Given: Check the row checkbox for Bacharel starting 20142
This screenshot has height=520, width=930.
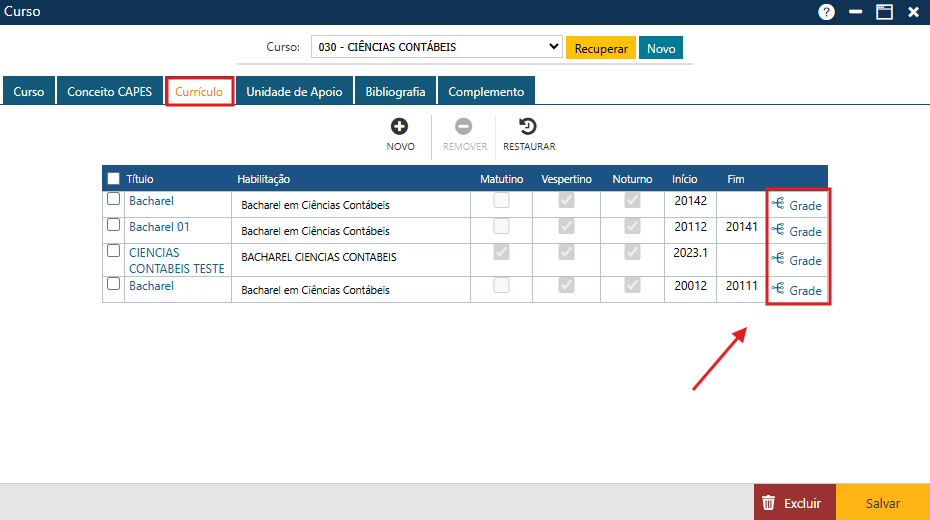Looking at the screenshot, I should coord(113,199).
